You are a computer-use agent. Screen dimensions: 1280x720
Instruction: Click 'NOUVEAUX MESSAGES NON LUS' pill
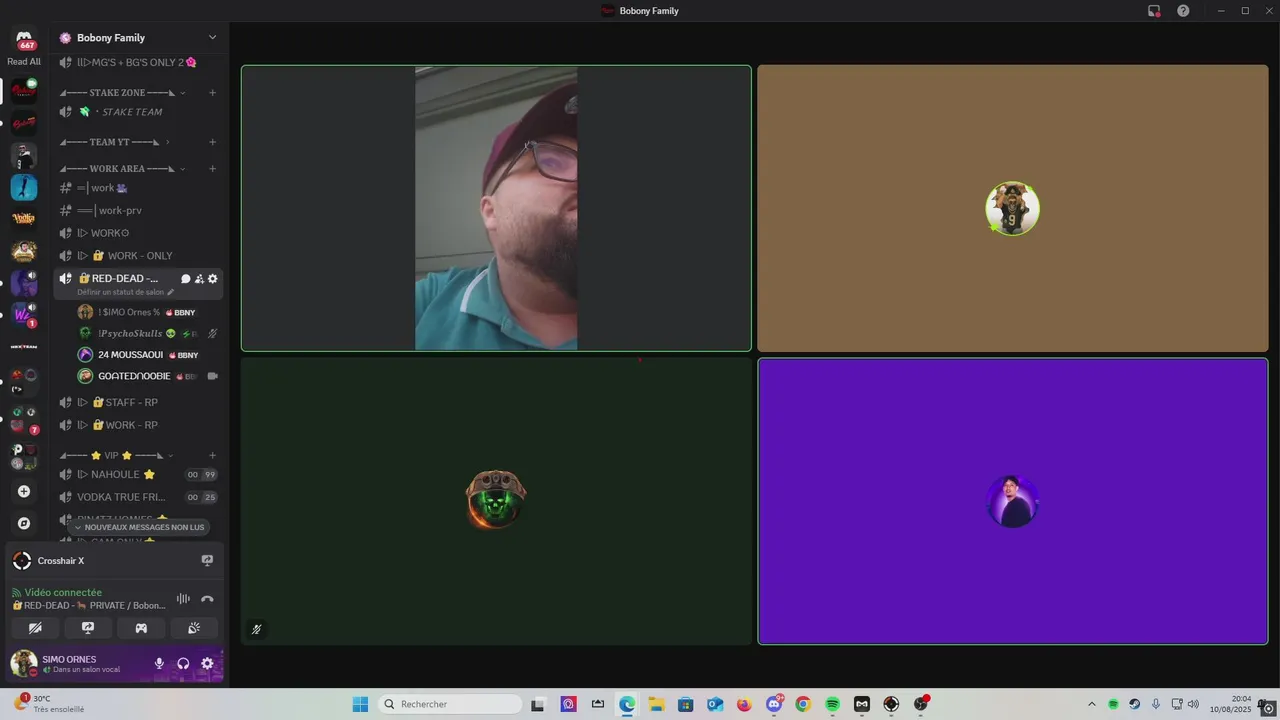[140, 527]
